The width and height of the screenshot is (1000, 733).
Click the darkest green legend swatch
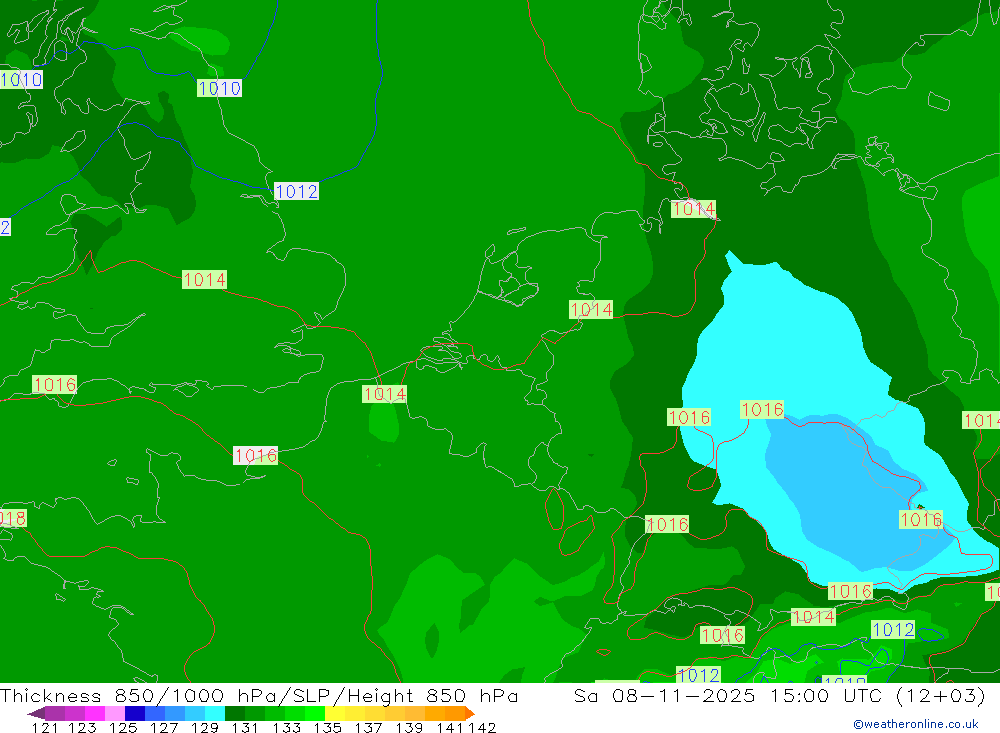(x=235, y=713)
